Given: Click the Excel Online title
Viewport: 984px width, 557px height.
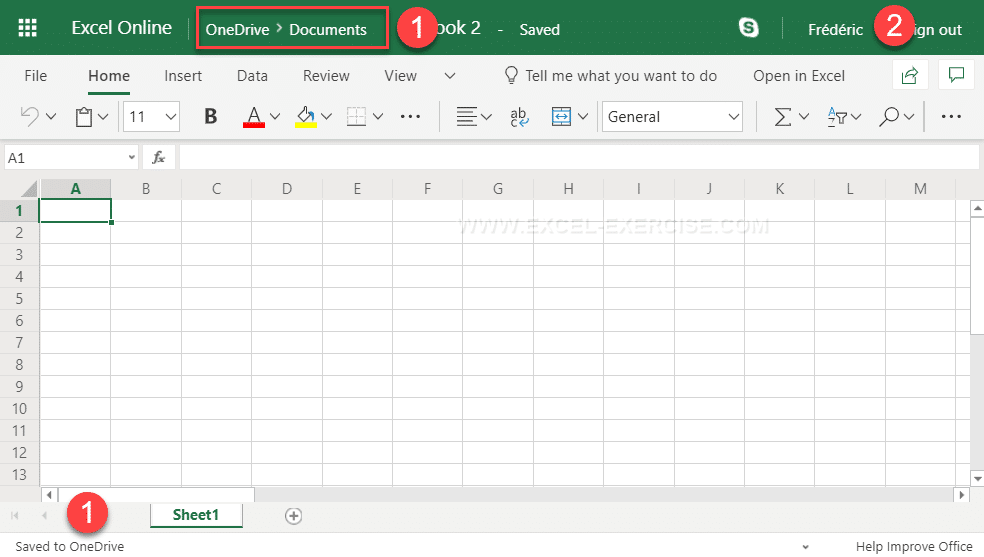Looking at the screenshot, I should (122, 28).
